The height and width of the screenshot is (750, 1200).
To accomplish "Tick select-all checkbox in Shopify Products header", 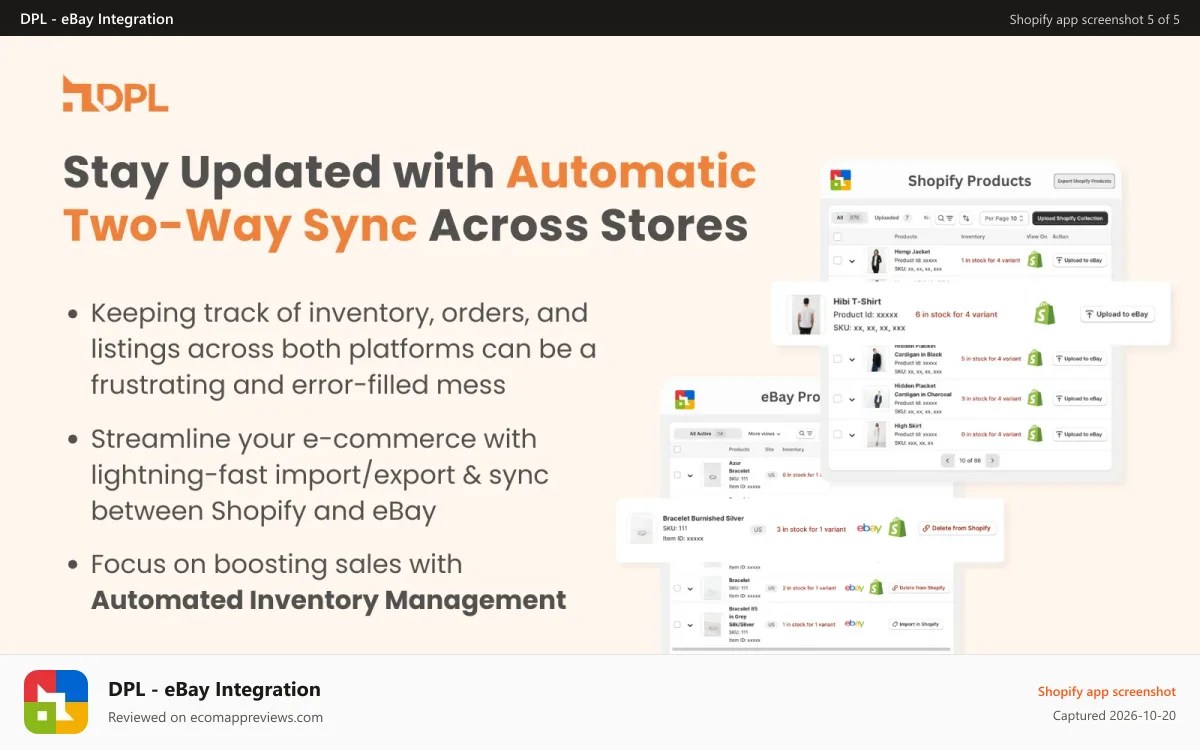I will [837, 237].
